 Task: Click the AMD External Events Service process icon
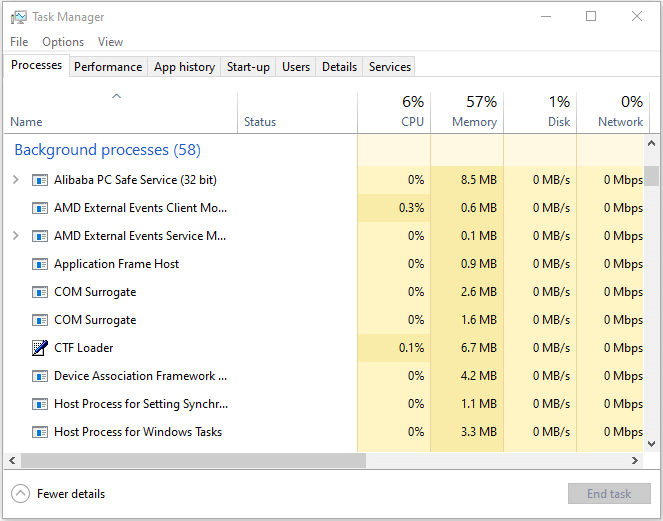(40, 236)
